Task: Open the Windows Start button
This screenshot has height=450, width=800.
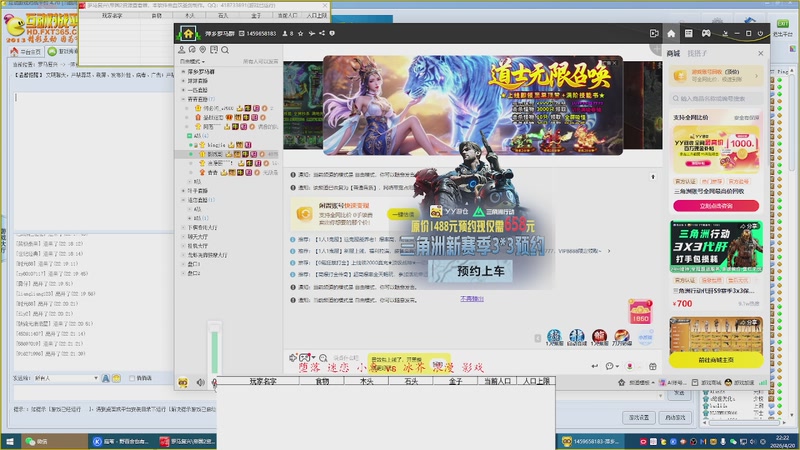Action: tap(9, 441)
